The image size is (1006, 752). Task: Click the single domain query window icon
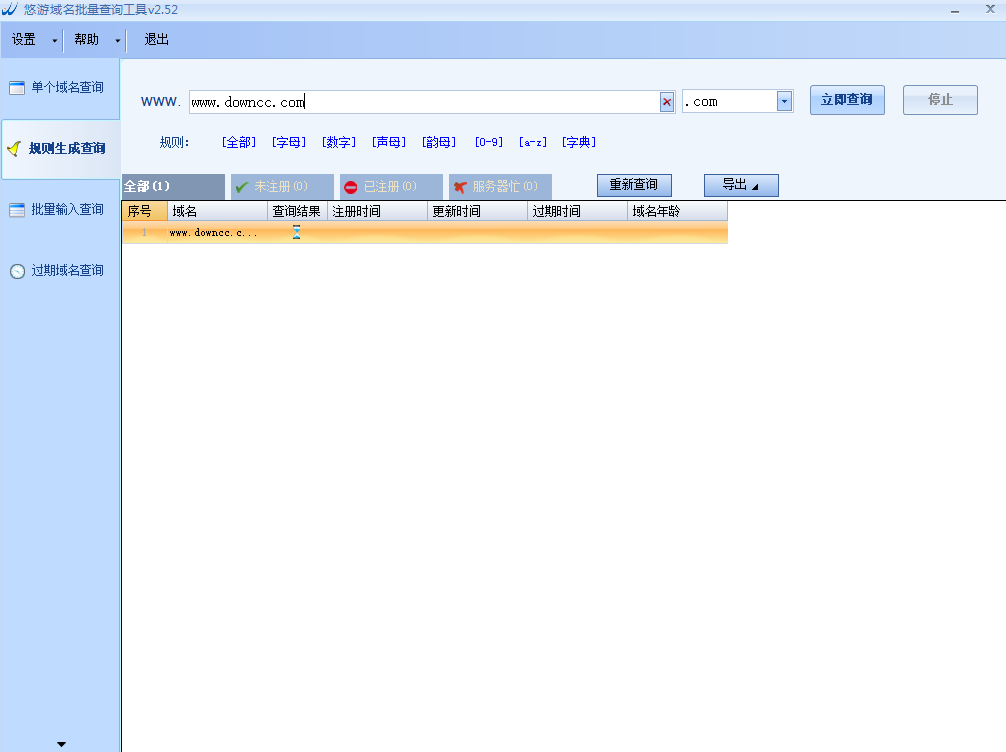[x=17, y=88]
